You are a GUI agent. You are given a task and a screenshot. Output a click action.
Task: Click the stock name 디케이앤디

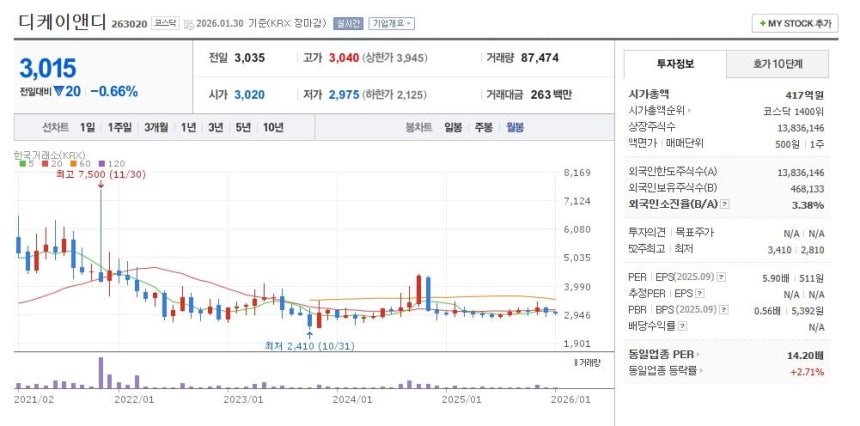click(62, 22)
